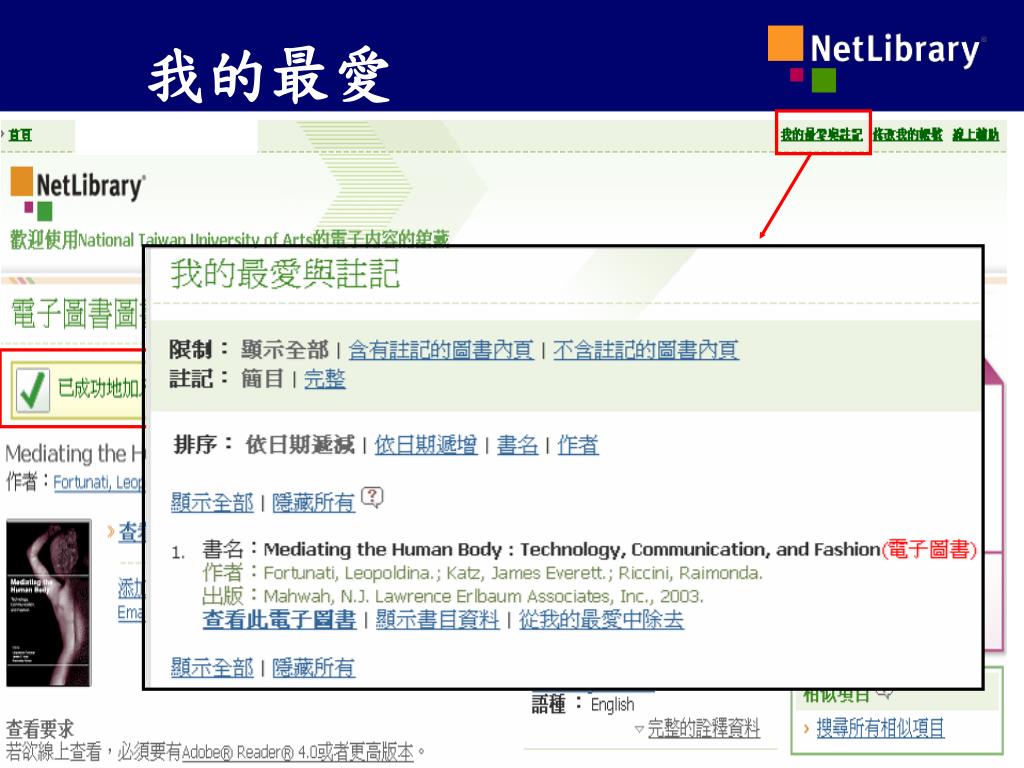Click the 依日期遞減 sort label
Image resolution: width=1024 pixels, height=768 pixels.
[300, 445]
